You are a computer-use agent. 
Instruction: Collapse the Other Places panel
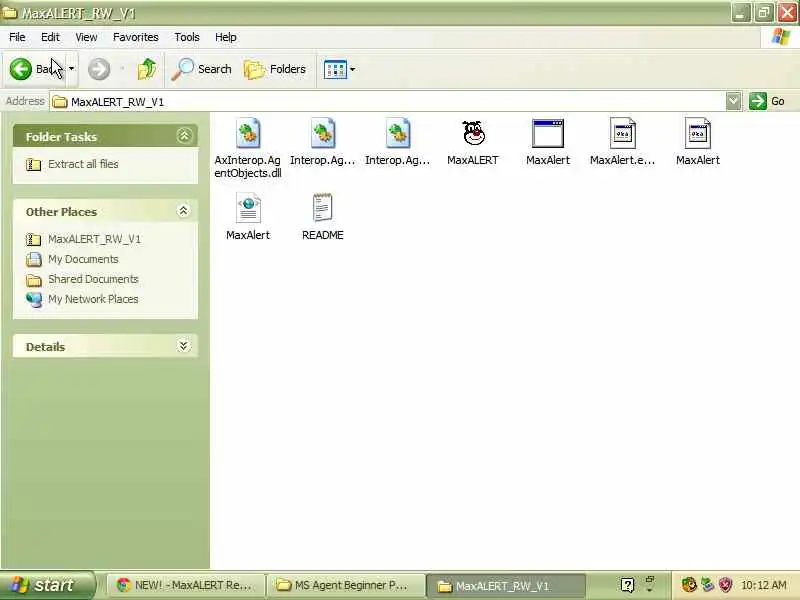click(183, 211)
